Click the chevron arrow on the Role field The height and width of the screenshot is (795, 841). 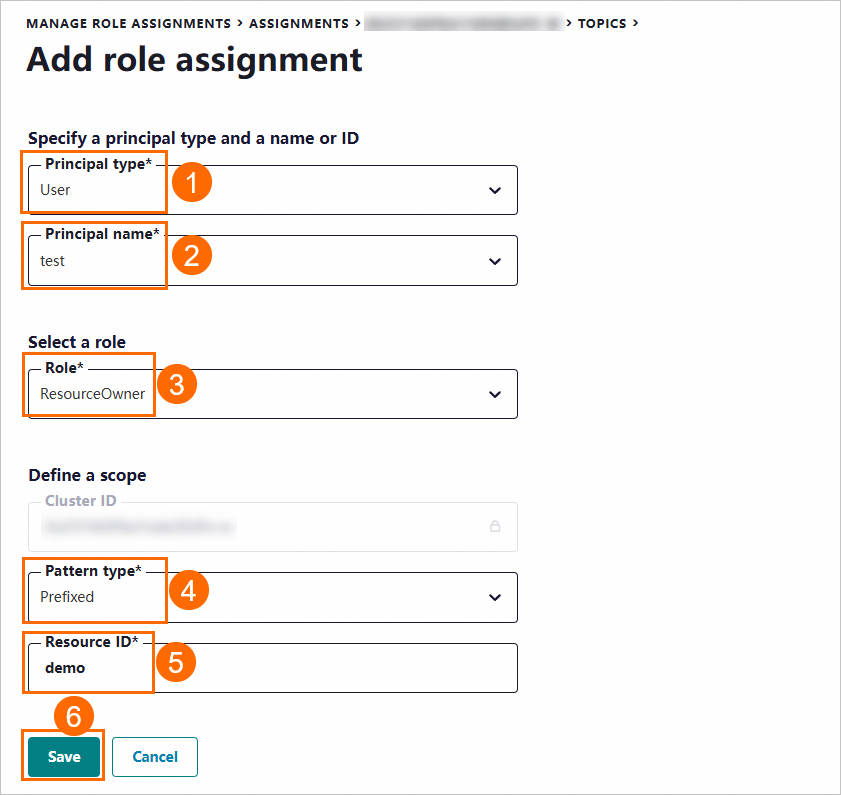(495, 394)
